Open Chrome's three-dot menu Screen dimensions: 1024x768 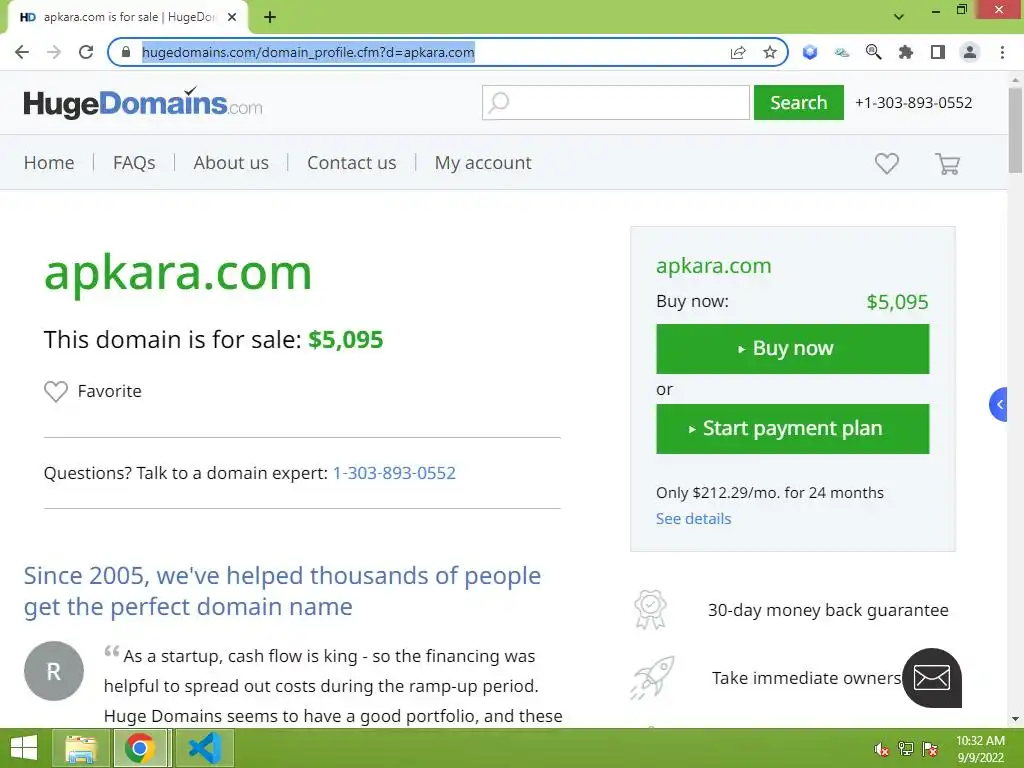click(x=1002, y=52)
